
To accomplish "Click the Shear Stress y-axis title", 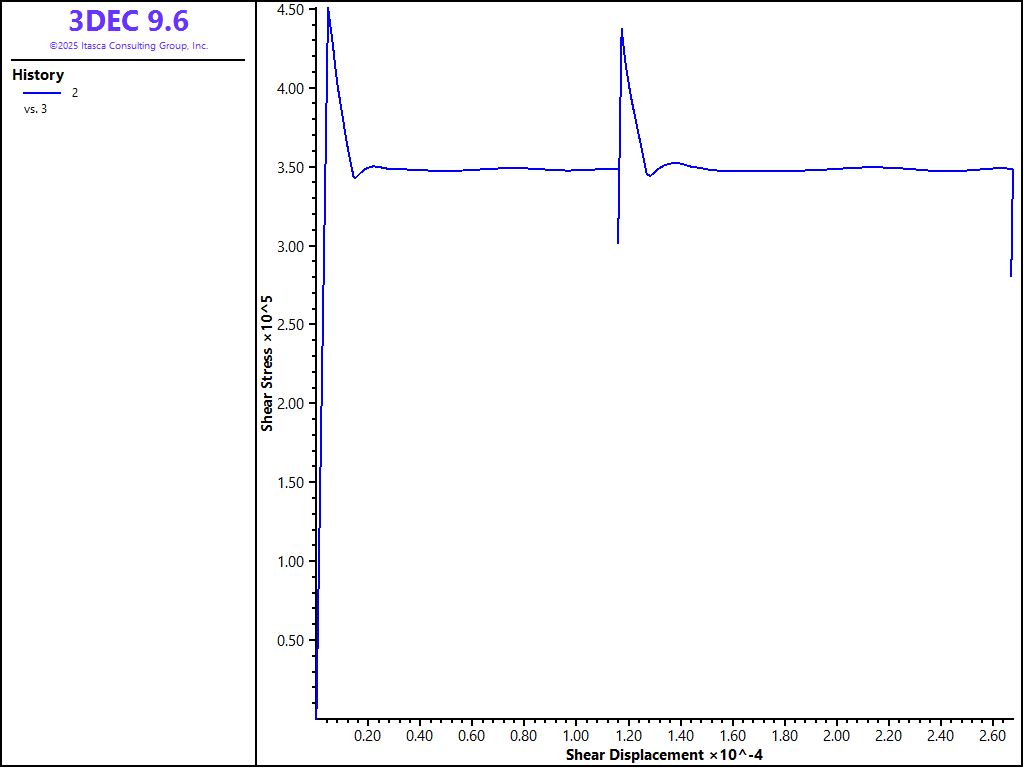I will tap(267, 363).
